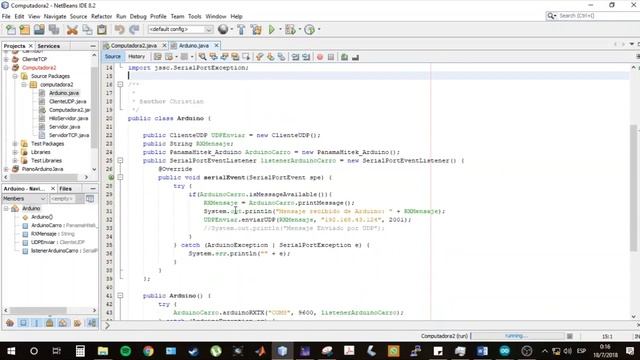Collapse the Computadora2 project node
Image resolution: width=640 pixels, height=360 pixels.
pyautogui.click(x=6, y=68)
